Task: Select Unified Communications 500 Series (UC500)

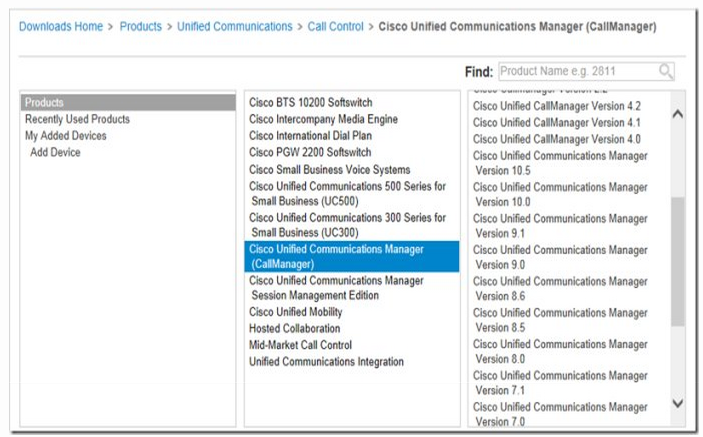Action: point(347,194)
